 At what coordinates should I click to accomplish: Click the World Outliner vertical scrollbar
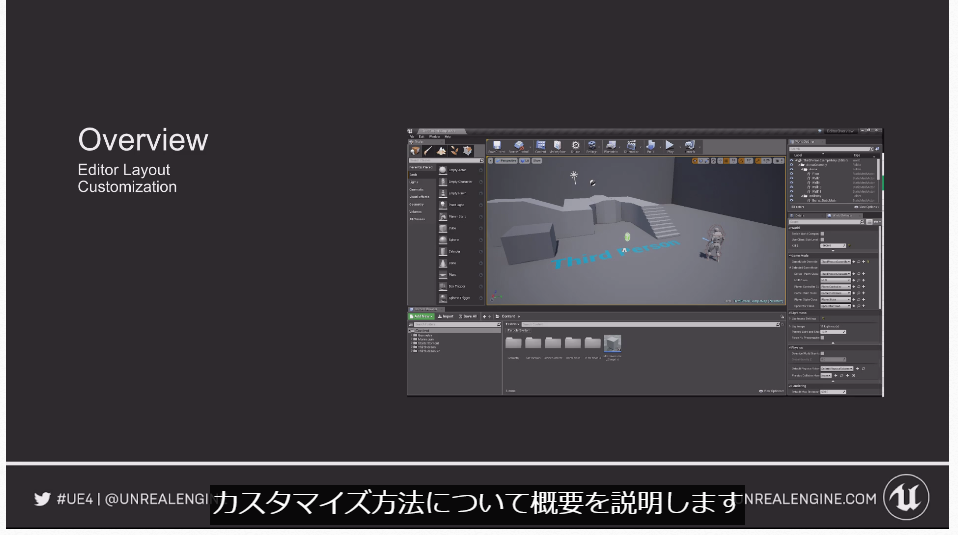879,170
